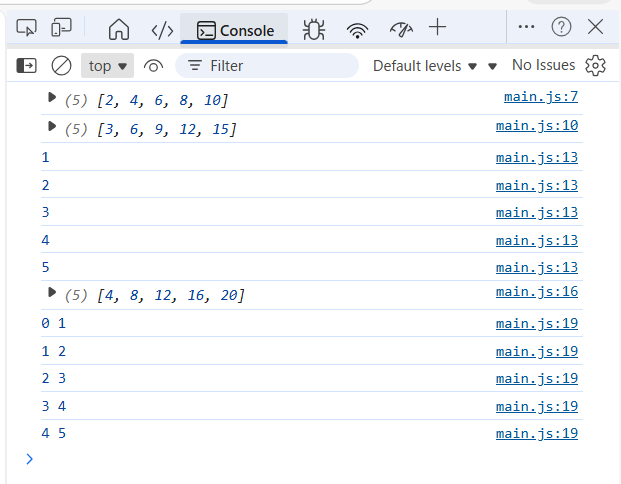Image resolution: width=621 pixels, height=484 pixels.
Task: Open the Sources bug icon panel
Action: 314,29
